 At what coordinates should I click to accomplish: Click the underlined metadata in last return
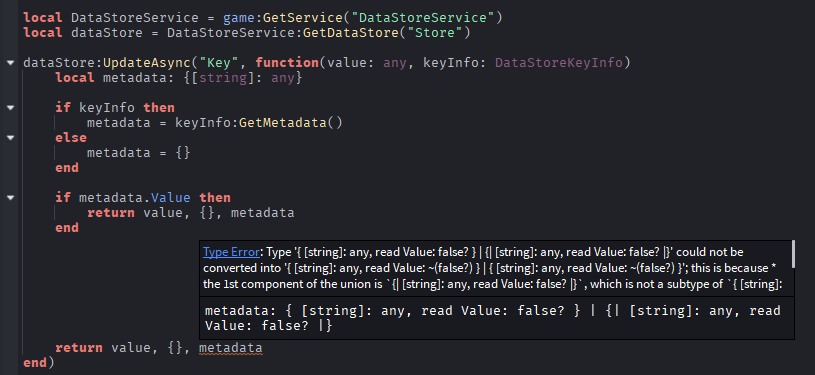click(x=230, y=347)
